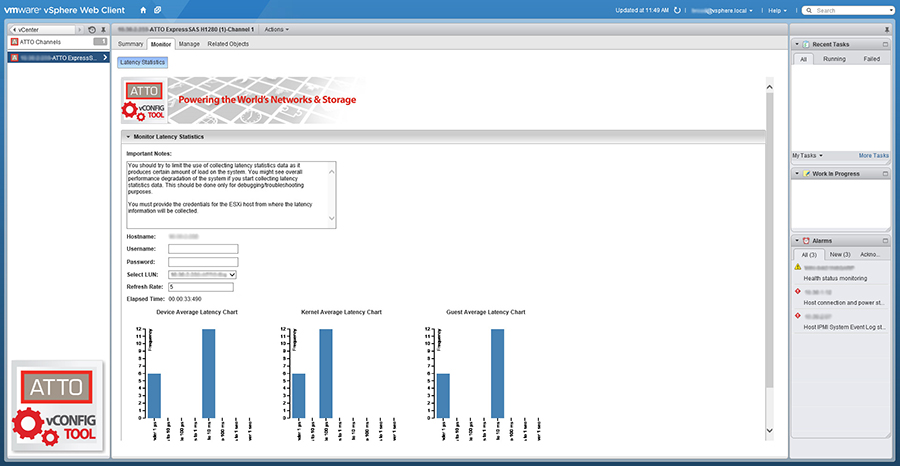Select the Monitor tab
This screenshot has height=466, width=900.
(161, 44)
